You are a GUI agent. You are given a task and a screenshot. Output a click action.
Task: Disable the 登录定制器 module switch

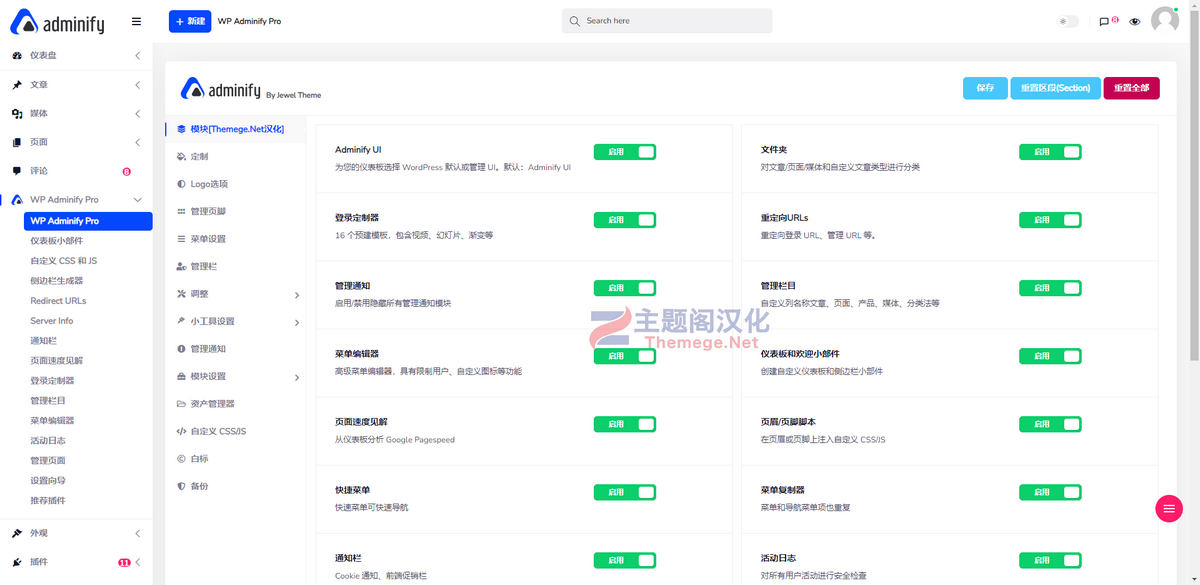[625, 220]
